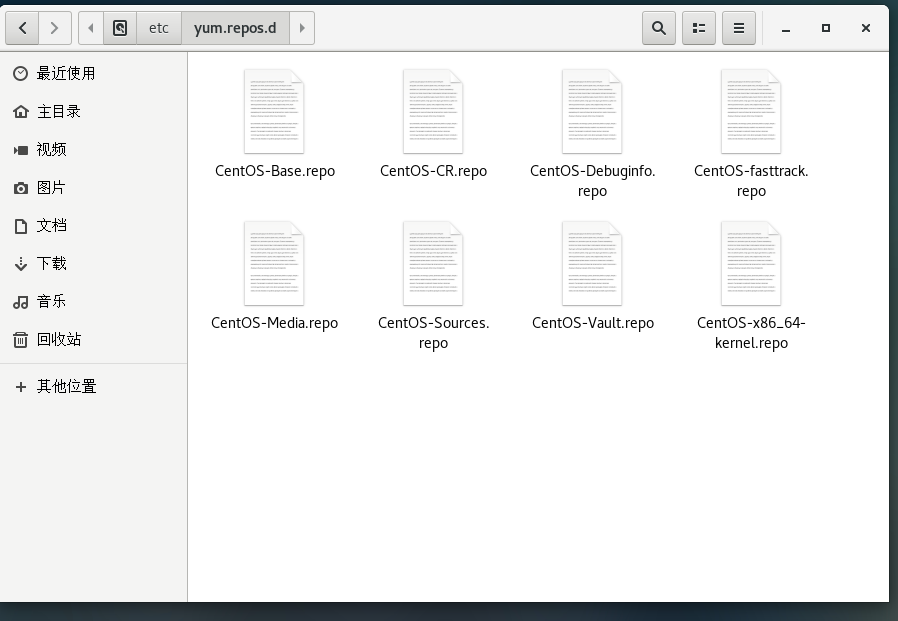The width and height of the screenshot is (898, 621).
Task: Click the CentOS-x86_64-kernel.repo filename label
Action: click(x=751, y=333)
